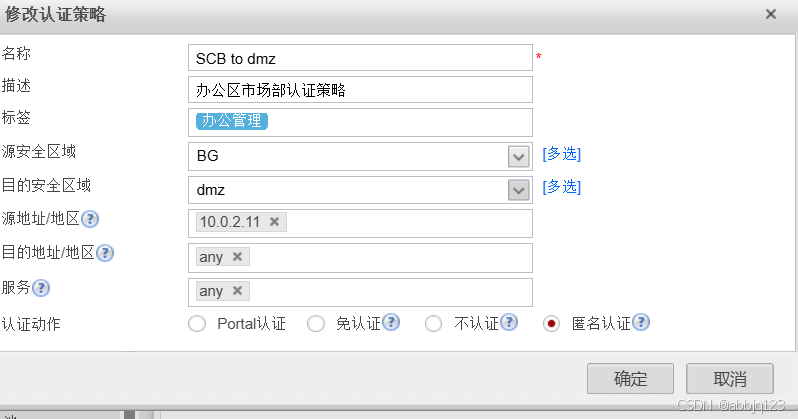Screen dimensions: 798x419
Task: Click help icon next to 匿名认证
Action: click(x=641, y=323)
